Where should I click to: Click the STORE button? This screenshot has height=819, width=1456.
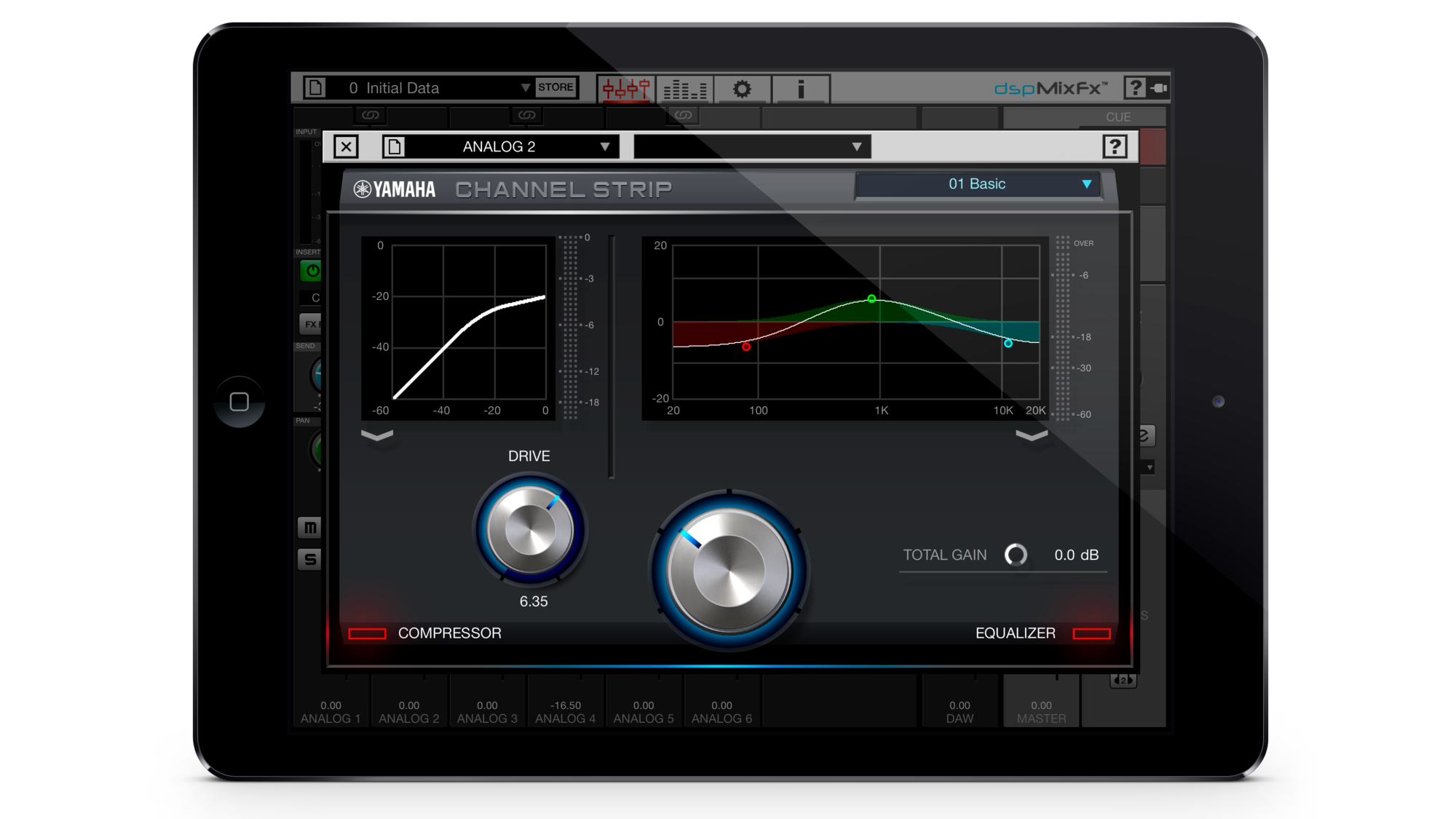click(556, 87)
